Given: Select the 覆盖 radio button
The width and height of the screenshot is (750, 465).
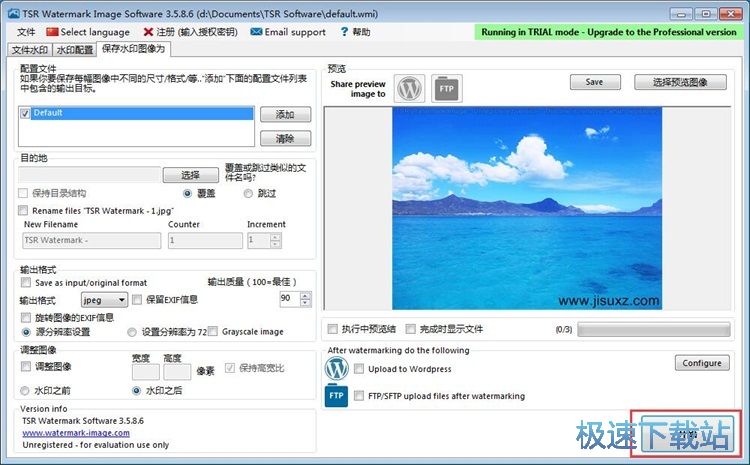Looking at the screenshot, I should (188, 193).
